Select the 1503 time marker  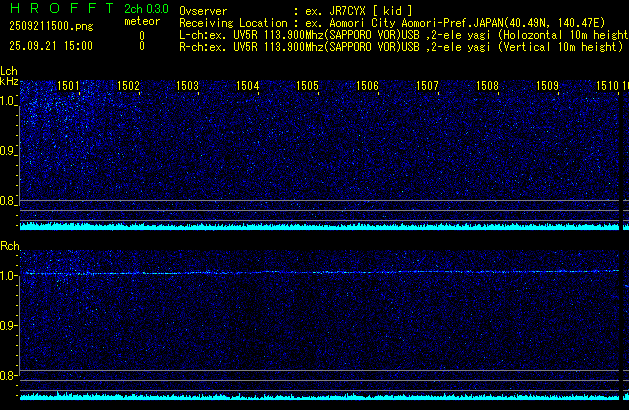click(187, 87)
